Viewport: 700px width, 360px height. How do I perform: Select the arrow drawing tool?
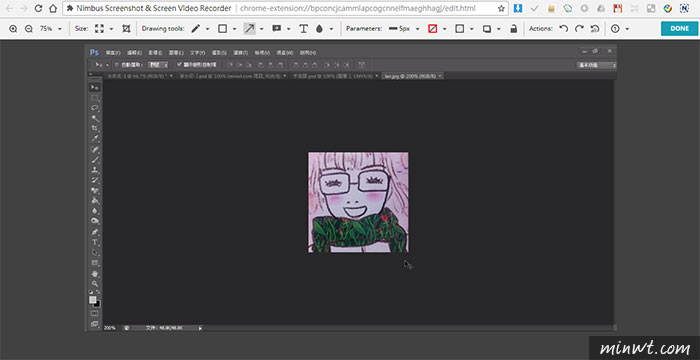coord(250,29)
